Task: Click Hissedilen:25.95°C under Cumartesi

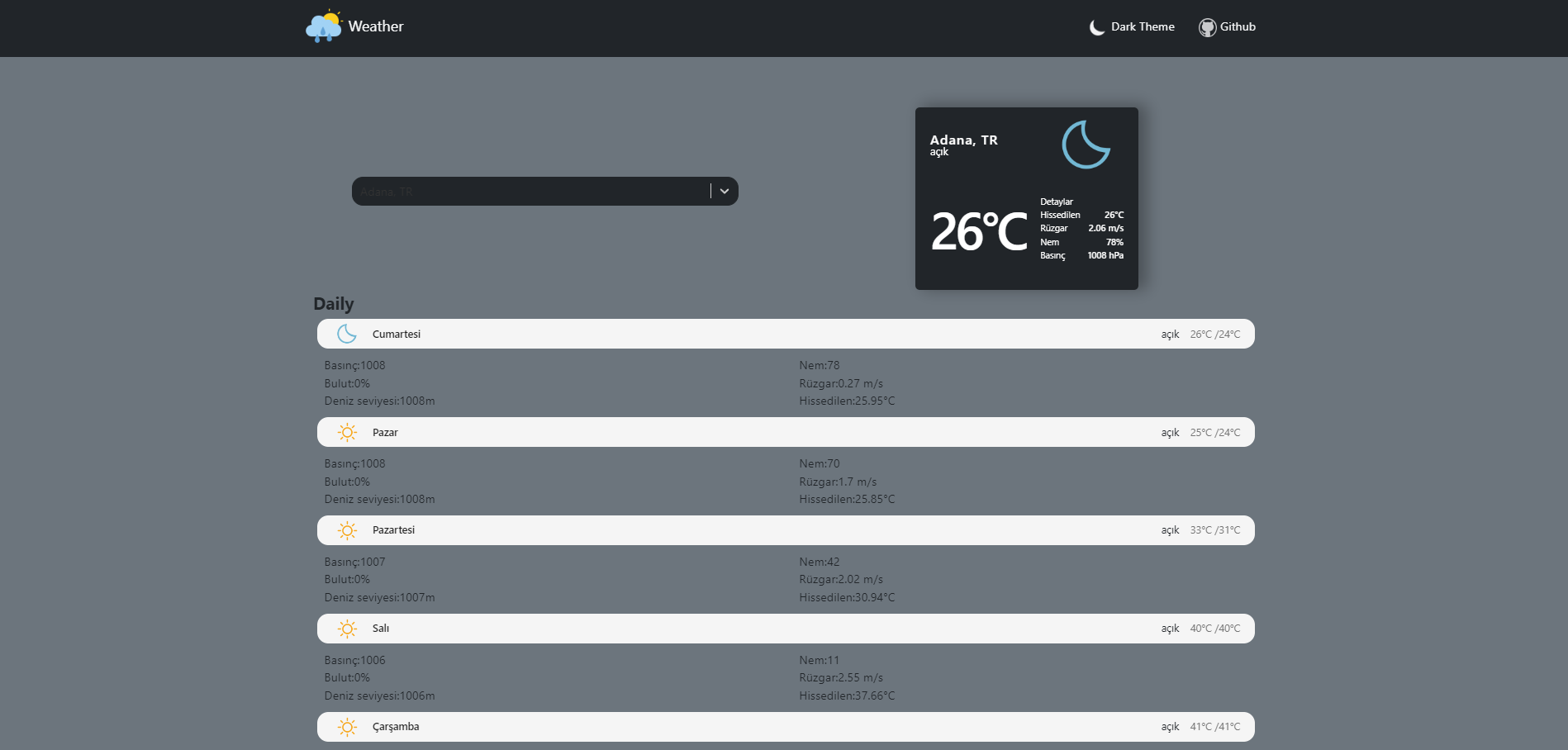Action: tap(847, 401)
